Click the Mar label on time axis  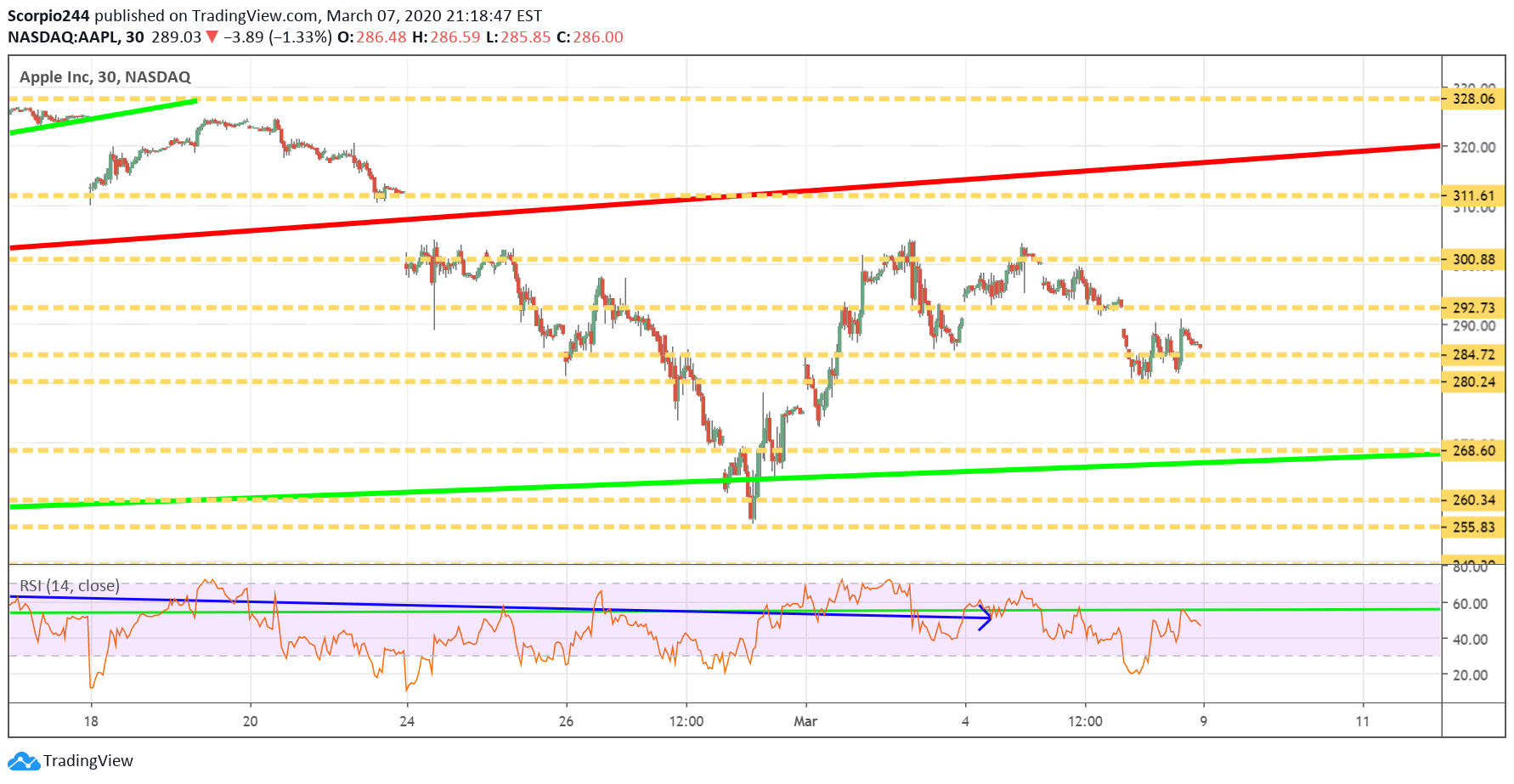(805, 721)
